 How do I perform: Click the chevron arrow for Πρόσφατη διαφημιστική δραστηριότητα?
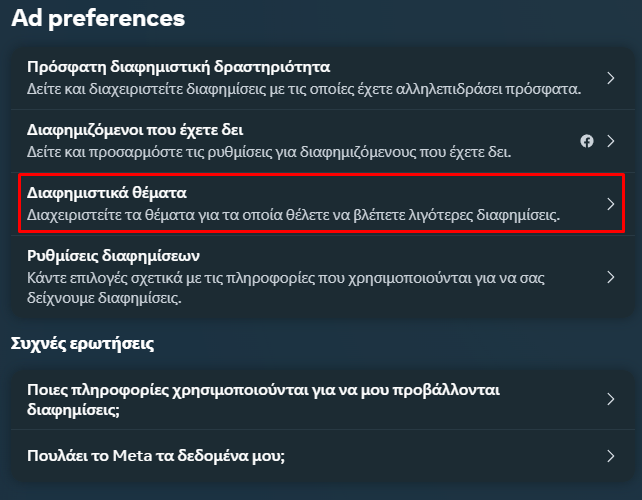click(610, 78)
